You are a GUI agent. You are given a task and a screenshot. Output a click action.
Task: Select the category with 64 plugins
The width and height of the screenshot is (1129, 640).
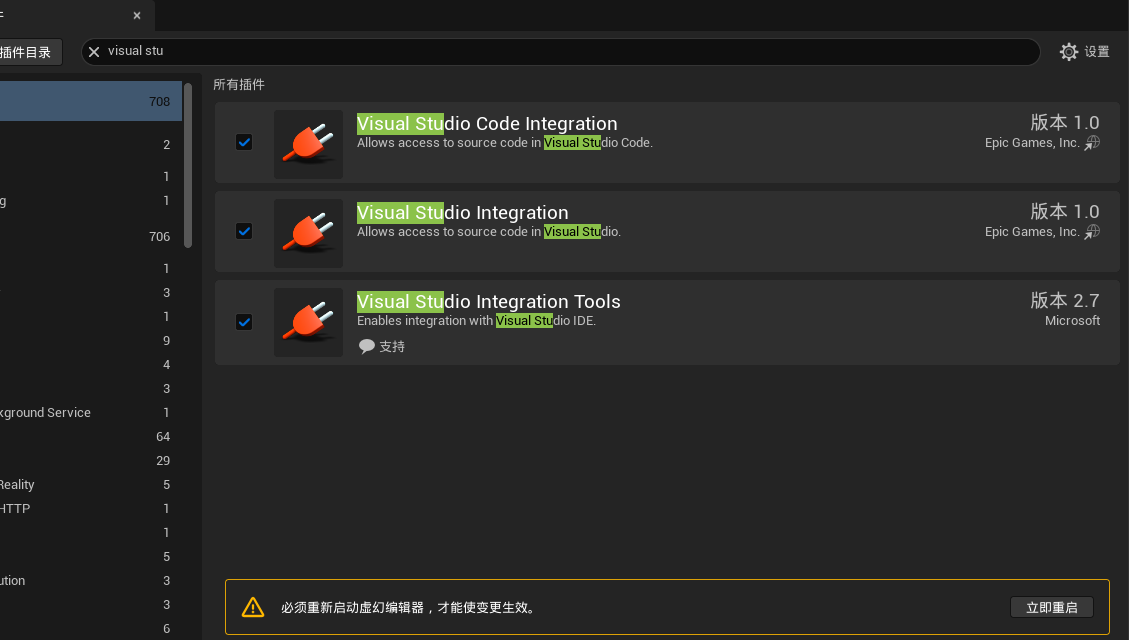pyautogui.click(x=91, y=436)
